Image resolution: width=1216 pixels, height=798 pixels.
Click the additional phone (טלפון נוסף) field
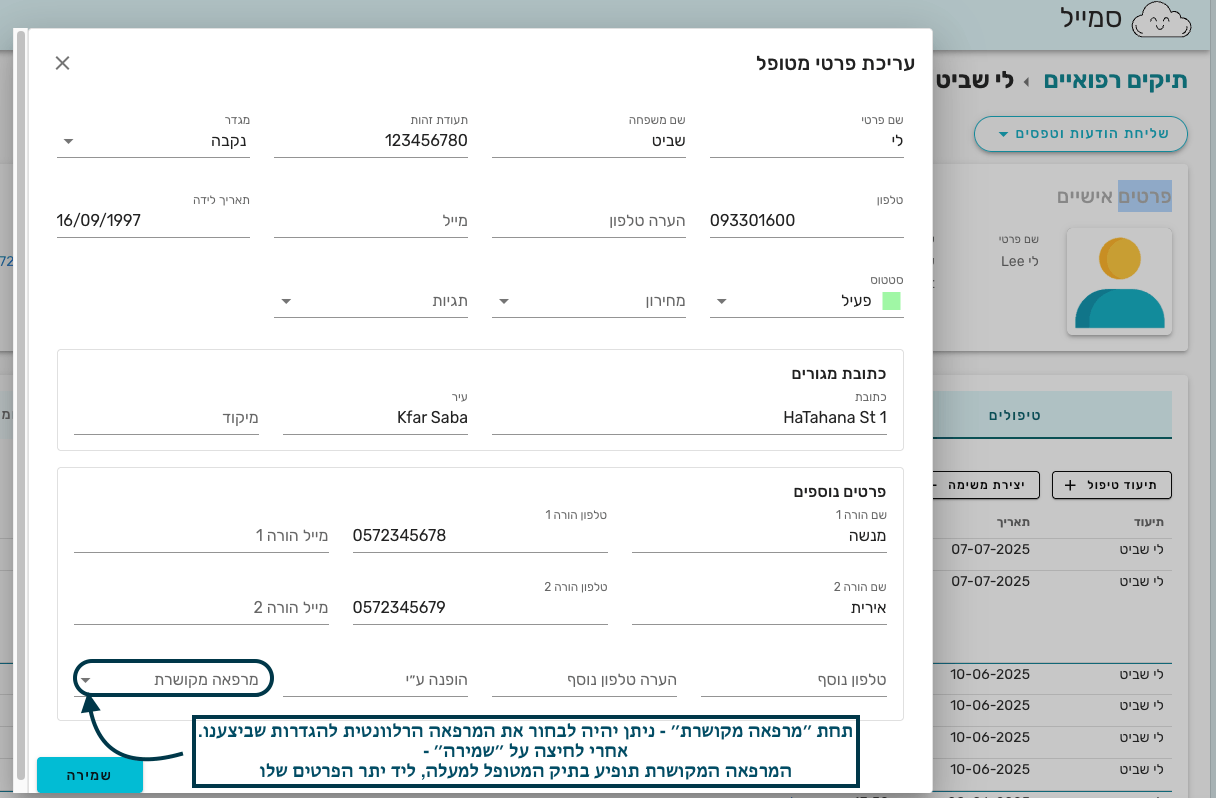794,680
